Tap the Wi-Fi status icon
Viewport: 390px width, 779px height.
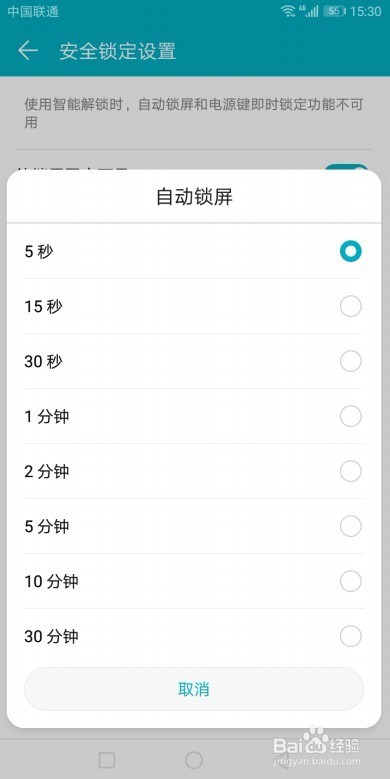[288, 11]
